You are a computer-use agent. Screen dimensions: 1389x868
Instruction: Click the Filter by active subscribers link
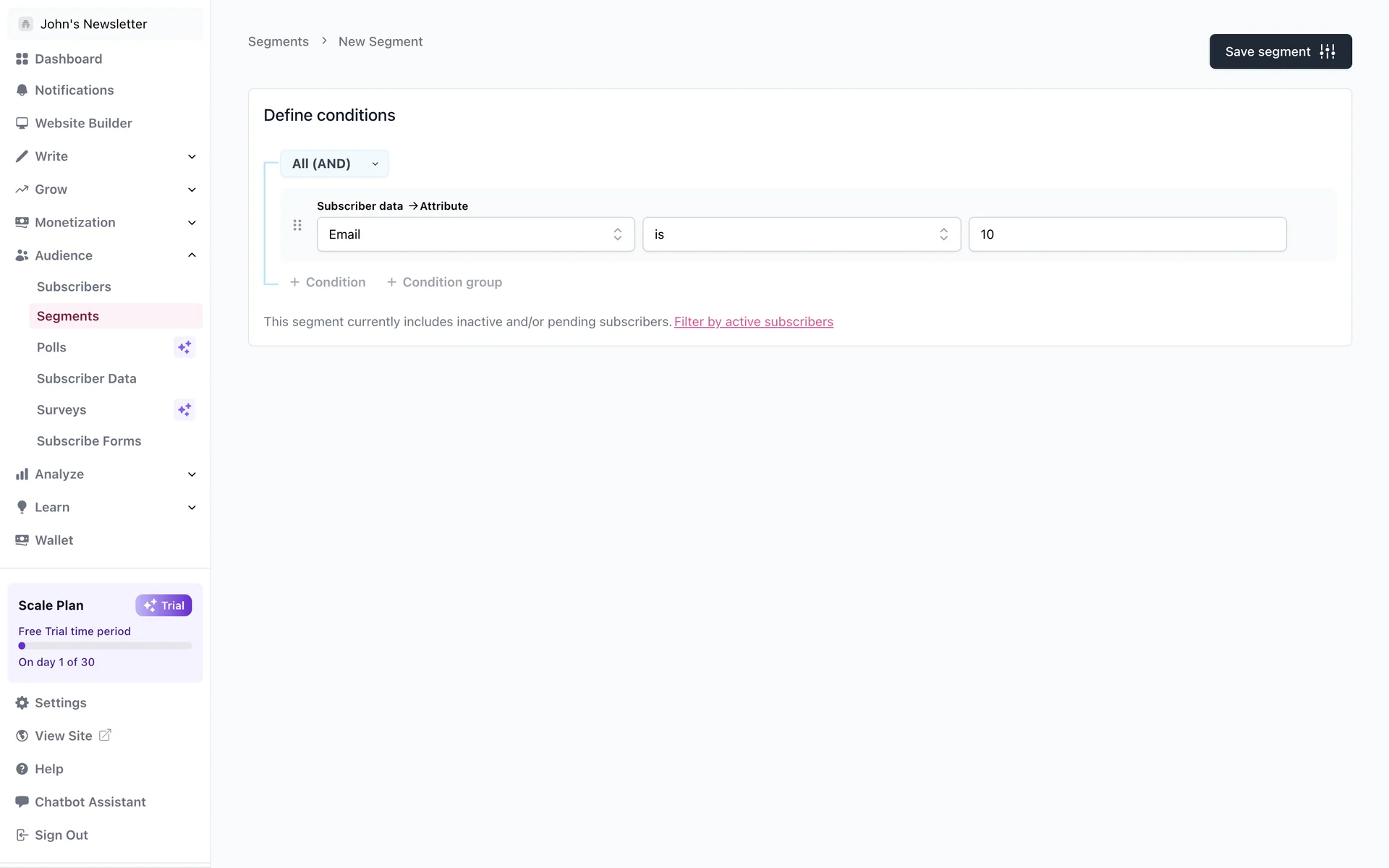pyautogui.click(x=753, y=322)
